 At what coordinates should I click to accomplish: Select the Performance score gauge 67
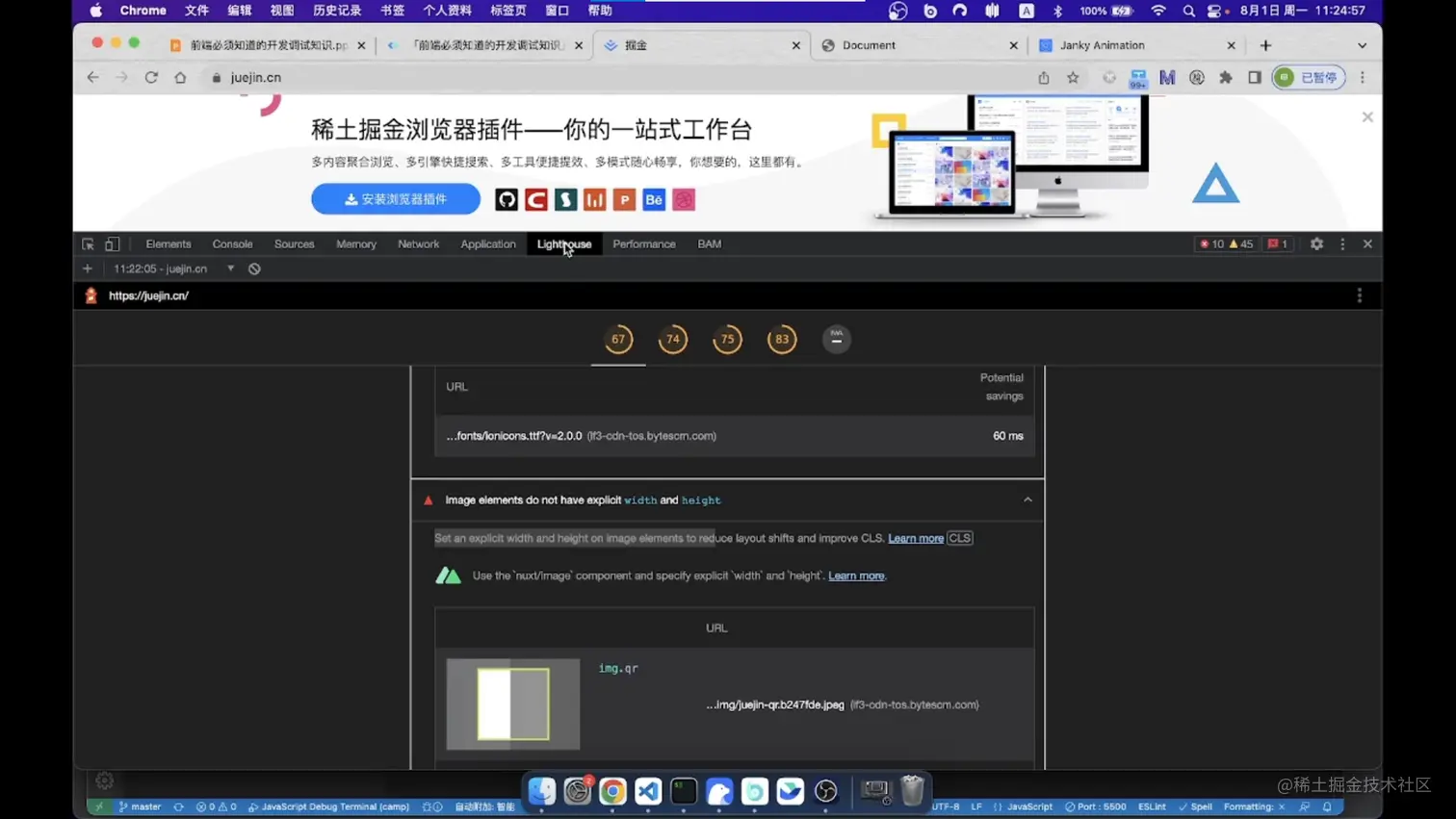pyautogui.click(x=618, y=339)
